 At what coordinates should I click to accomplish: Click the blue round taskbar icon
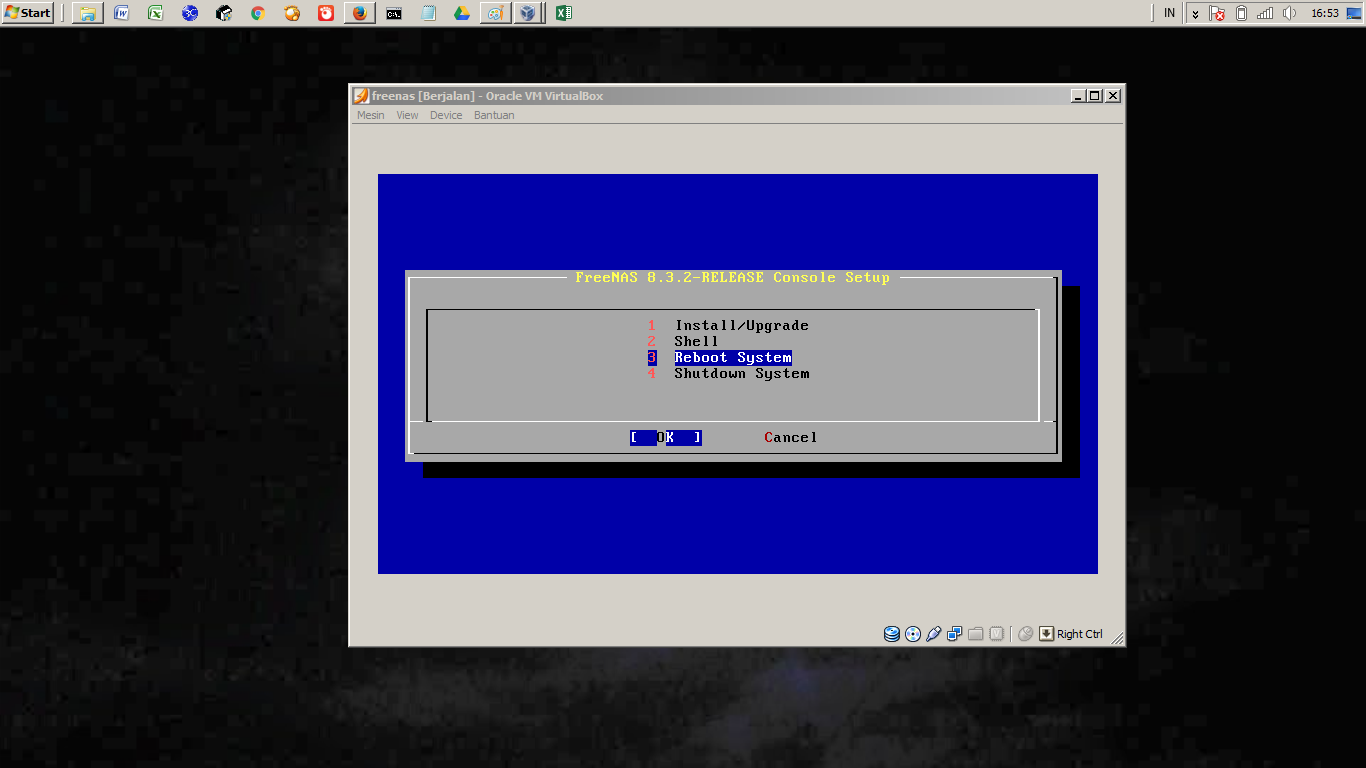(190, 13)
